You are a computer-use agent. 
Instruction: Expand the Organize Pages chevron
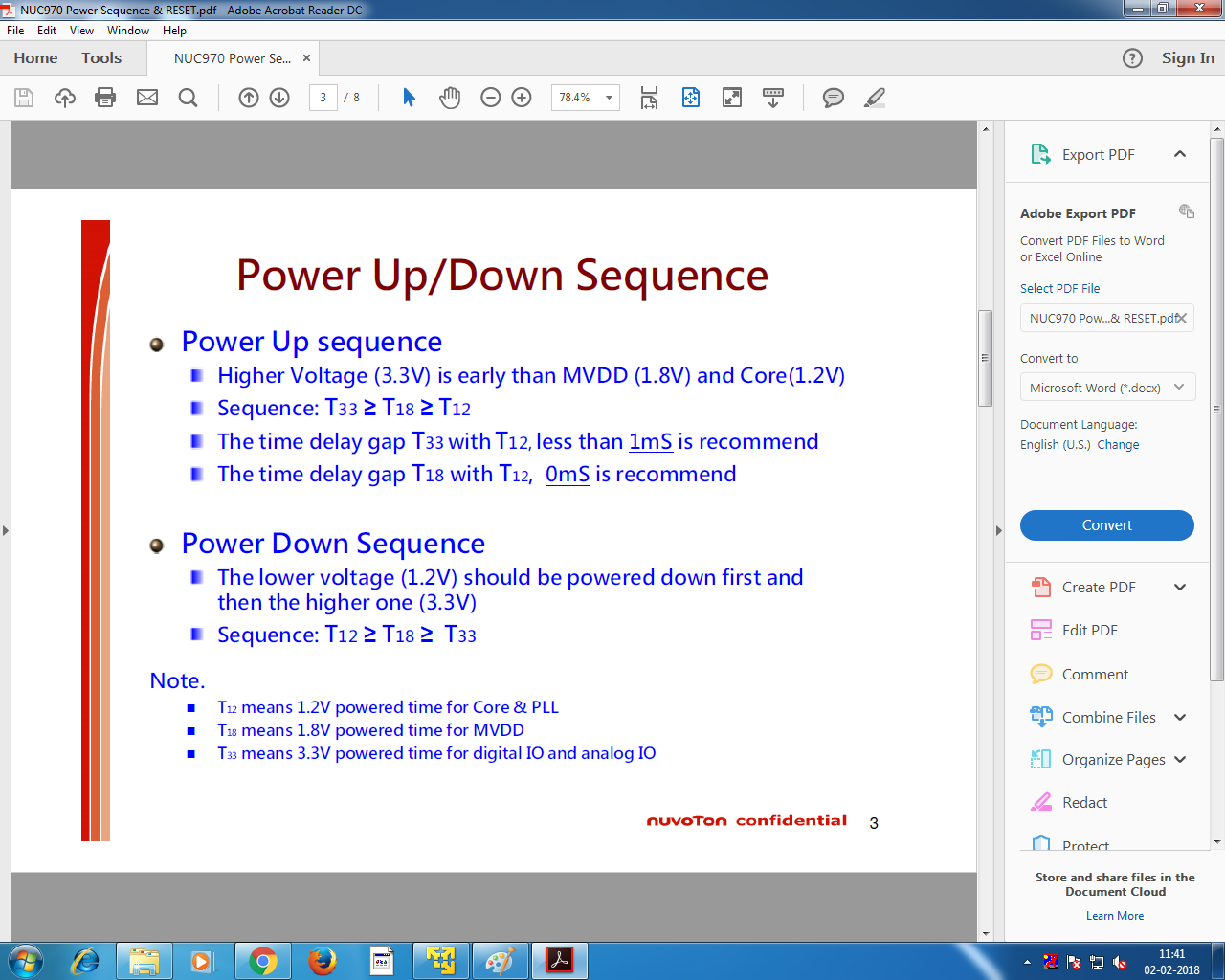coord(1180,759)
